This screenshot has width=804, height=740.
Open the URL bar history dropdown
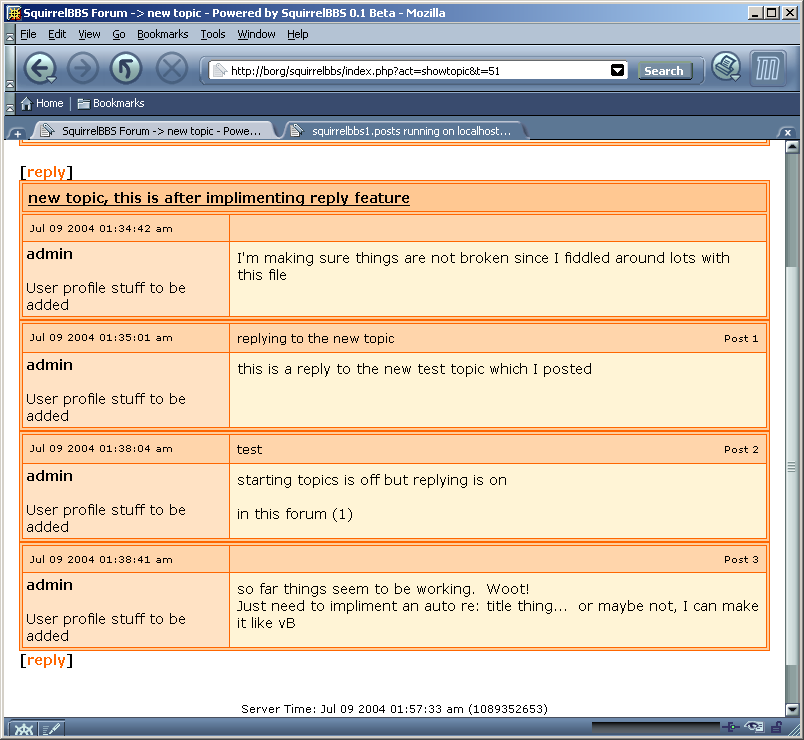click(x=617, y=70)
